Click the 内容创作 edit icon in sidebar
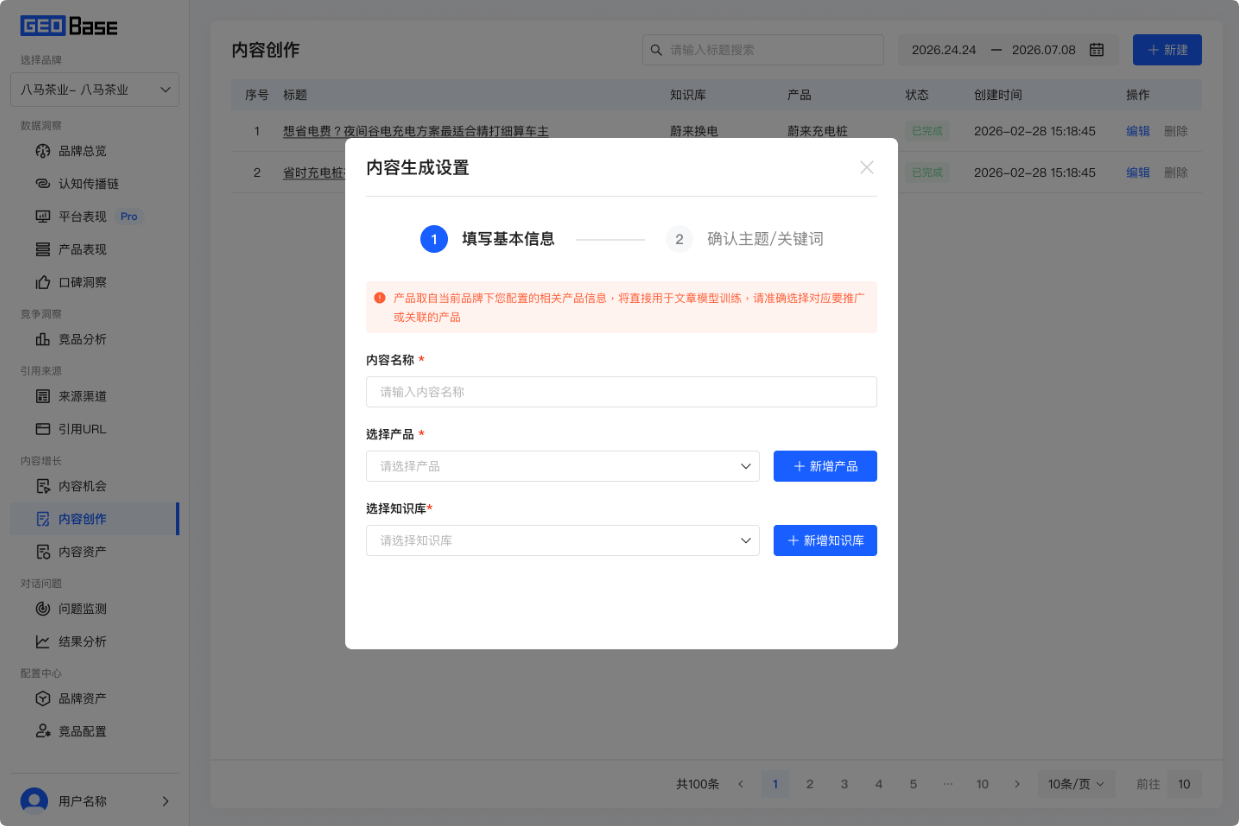1239x826 pixels. 42,519
